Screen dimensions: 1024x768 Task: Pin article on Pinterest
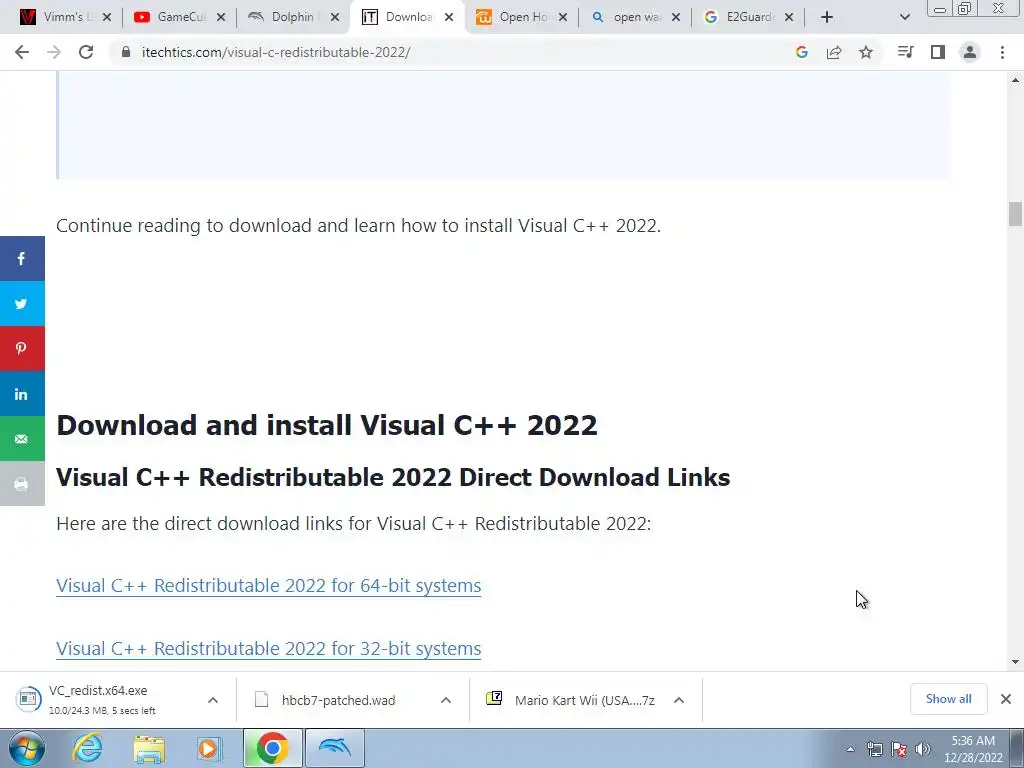tap(22, 348)
